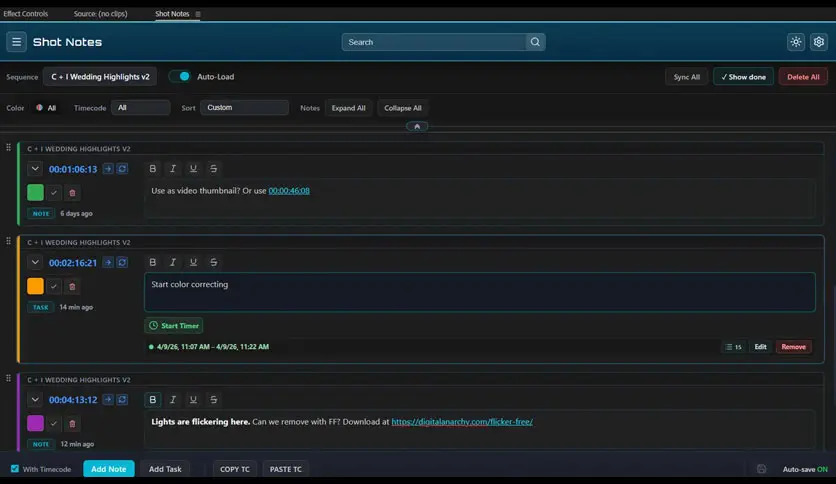Strikethrough icon in the 00:02:16:21 task

point(213,262)
